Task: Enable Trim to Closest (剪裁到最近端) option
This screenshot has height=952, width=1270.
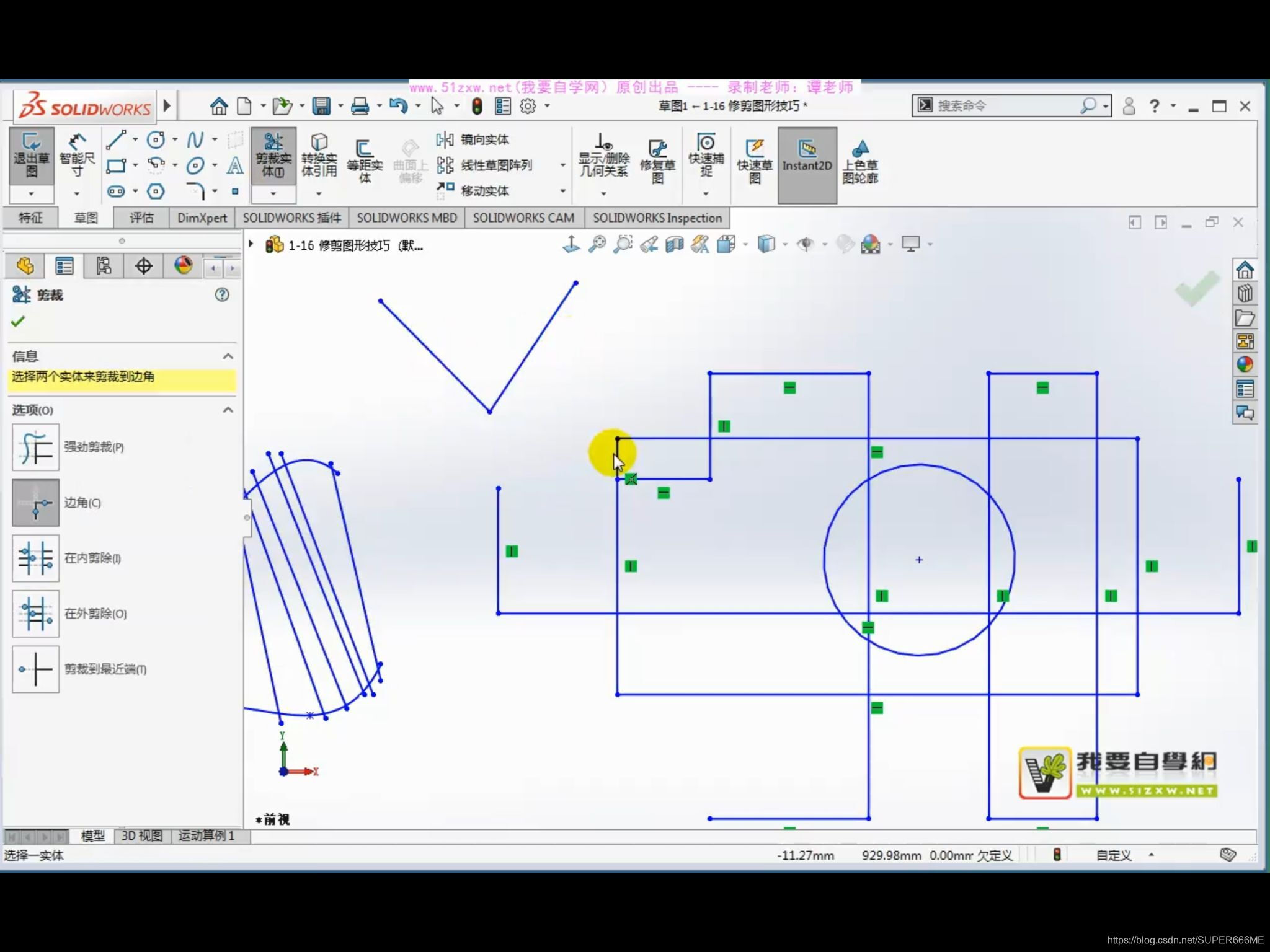Action: (x=36, y=669)
